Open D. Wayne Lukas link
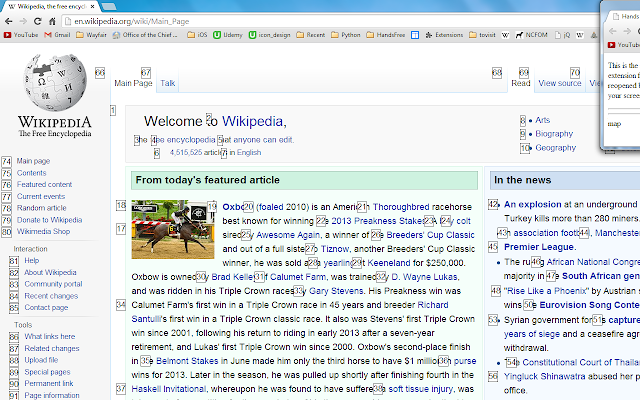The width and height of the screenshot is (640, 400). point(425,277)
